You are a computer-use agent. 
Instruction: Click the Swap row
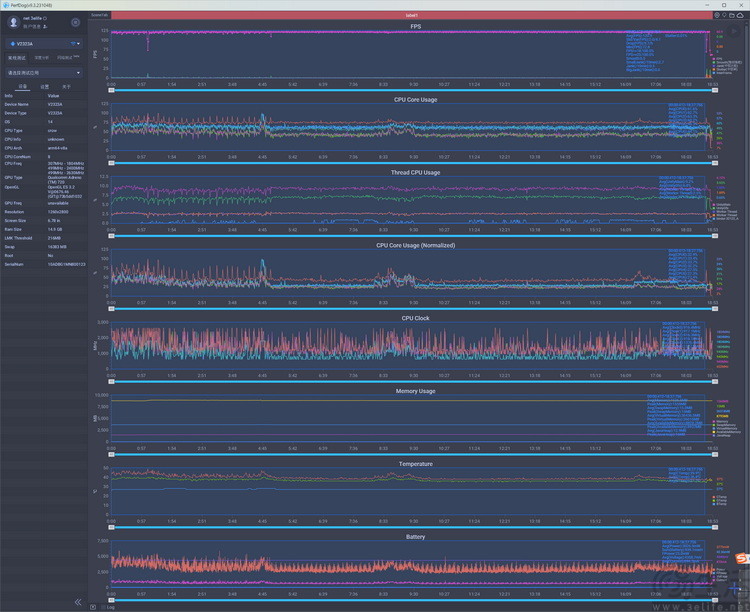click(x=44, y=247)
